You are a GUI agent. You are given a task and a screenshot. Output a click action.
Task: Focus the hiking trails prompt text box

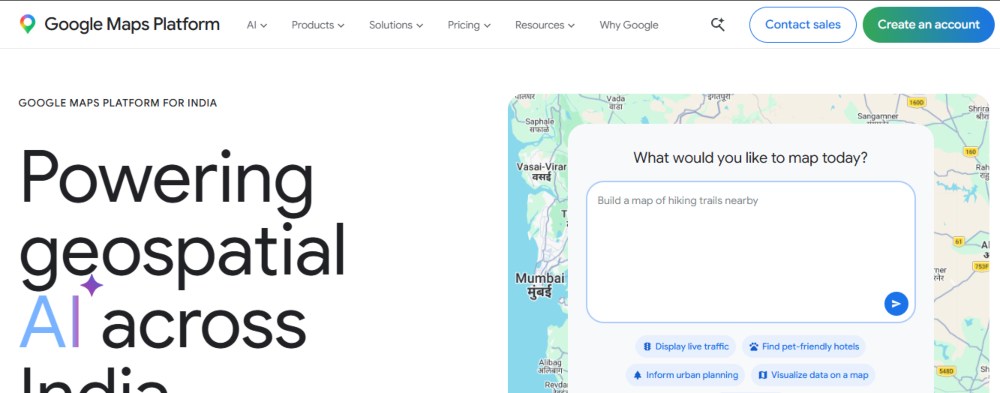[x=751, y=252]
